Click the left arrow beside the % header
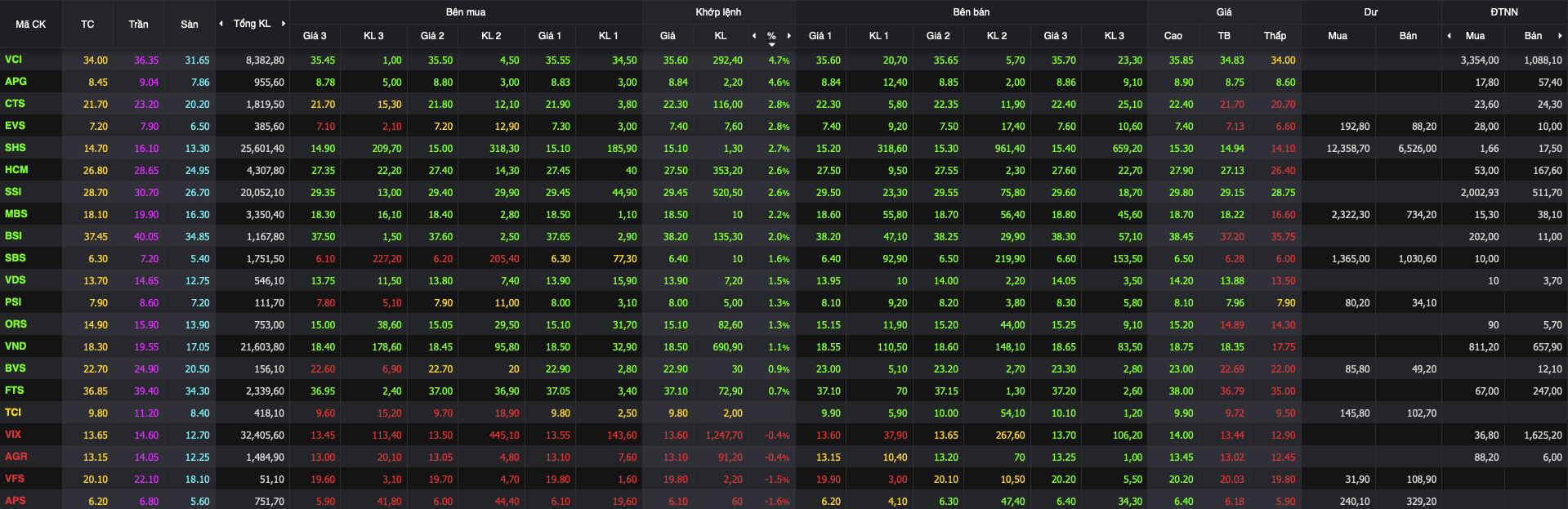 [x=754, y=36]
